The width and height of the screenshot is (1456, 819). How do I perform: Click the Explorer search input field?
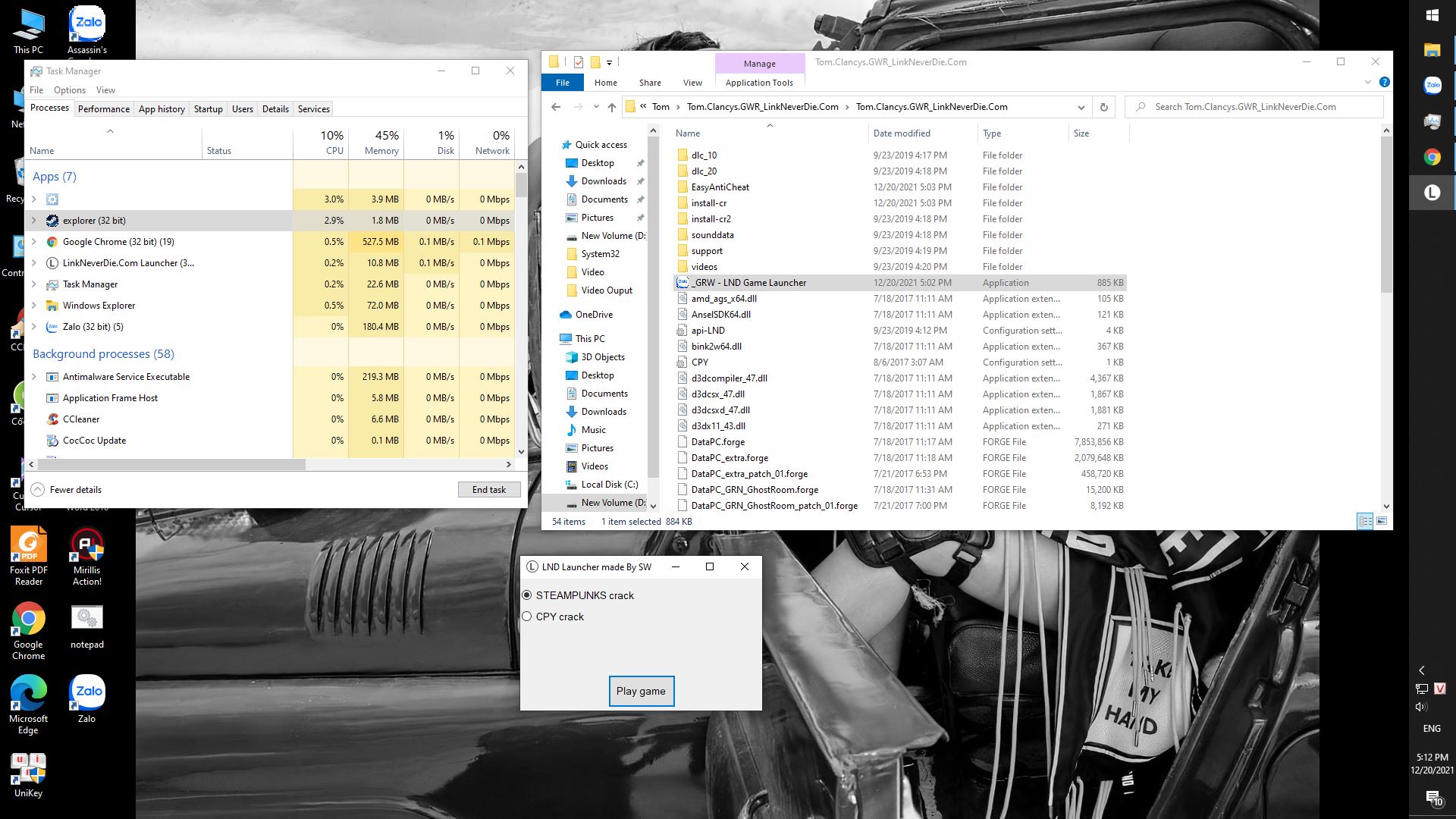pyautogui.click(x=1259, y=107)
